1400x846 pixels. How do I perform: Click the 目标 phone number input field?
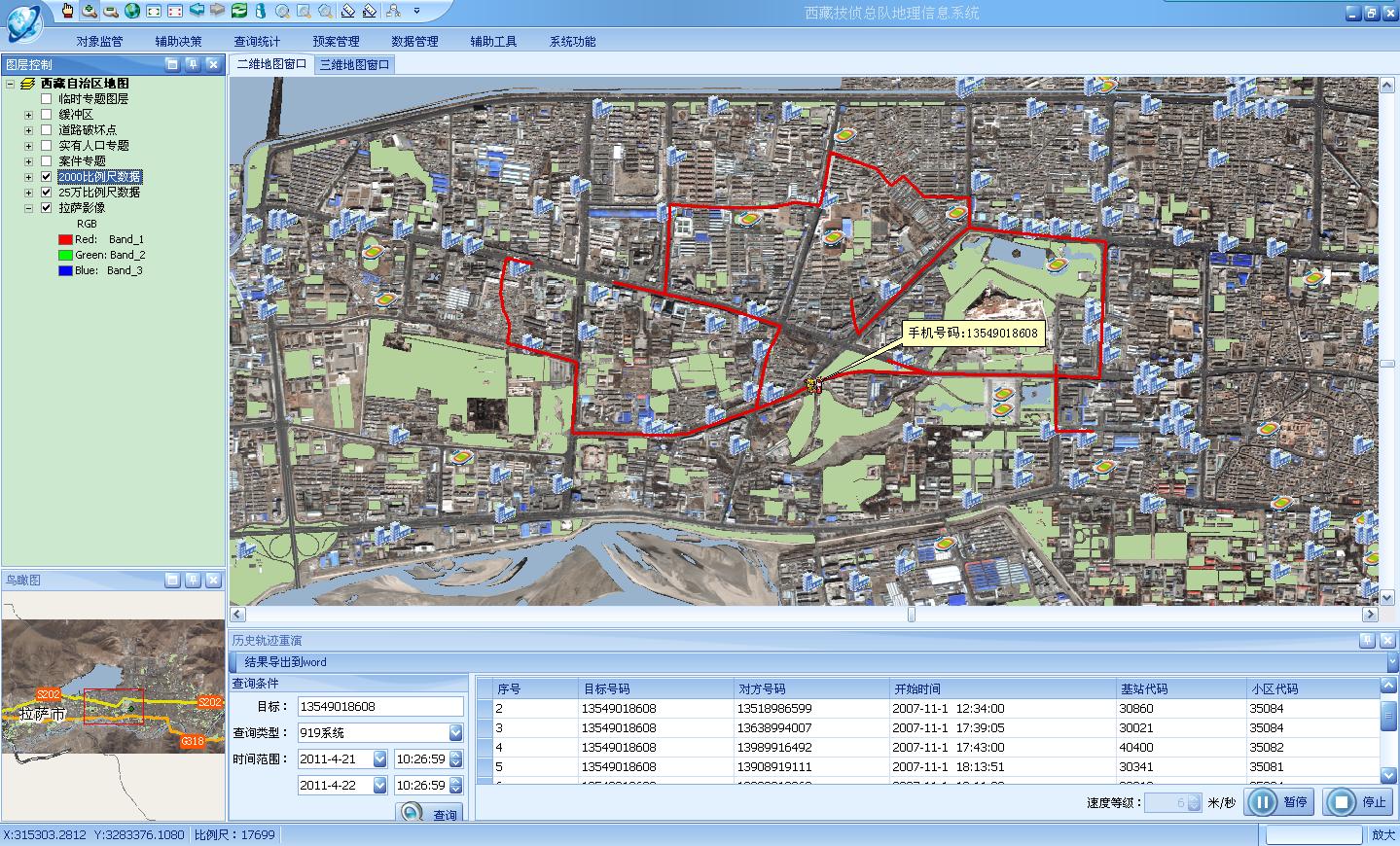pos(379,707)
